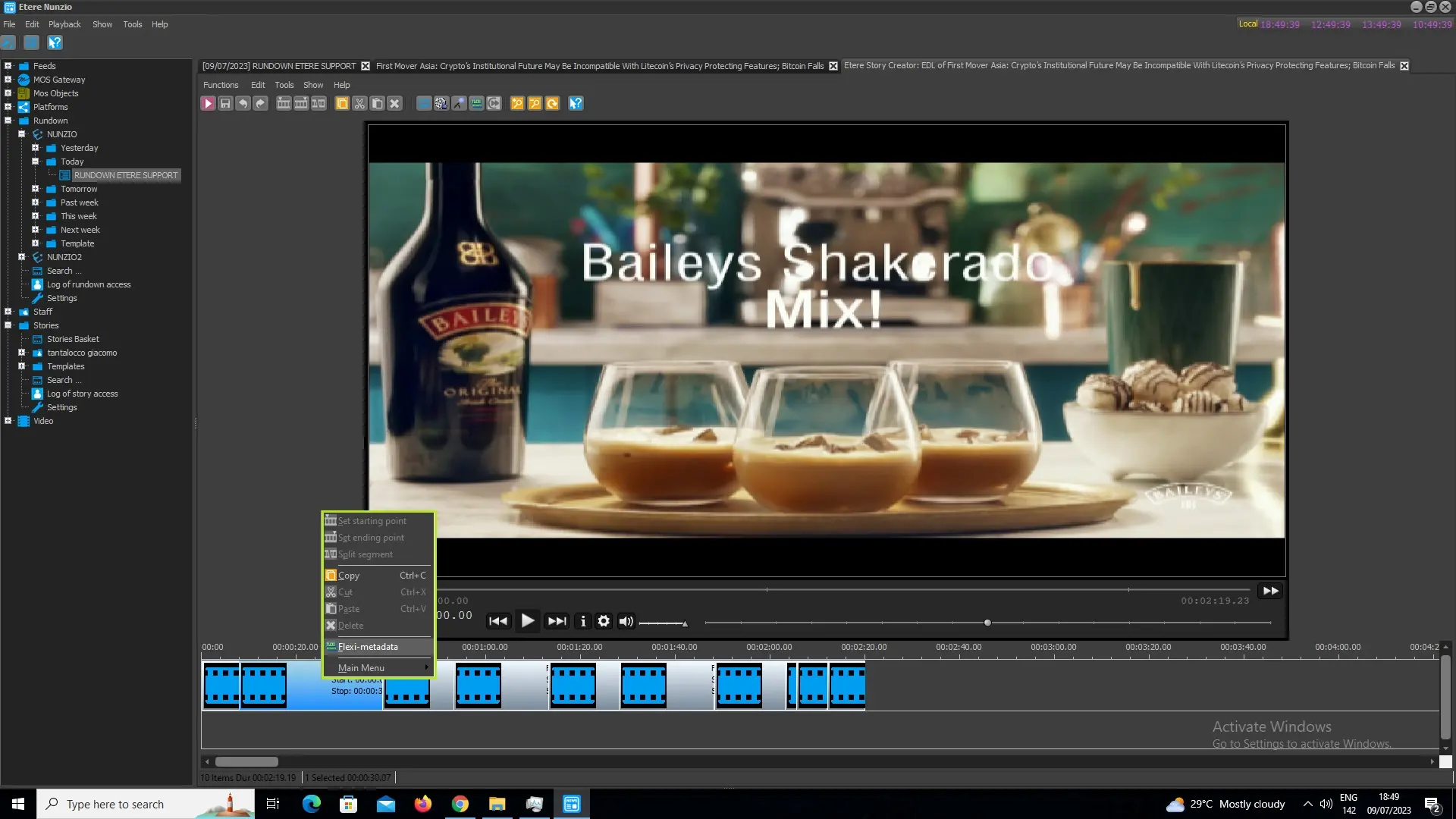The height and width of the screenshot is (819, 1456).
Task: Skip to next clip in player
Action: click(557, 621)
